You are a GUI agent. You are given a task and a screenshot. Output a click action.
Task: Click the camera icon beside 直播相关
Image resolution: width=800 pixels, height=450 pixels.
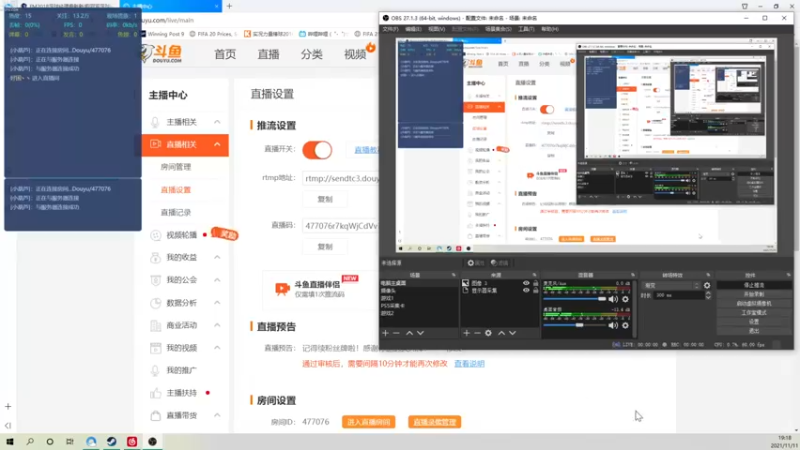(155, 144)
